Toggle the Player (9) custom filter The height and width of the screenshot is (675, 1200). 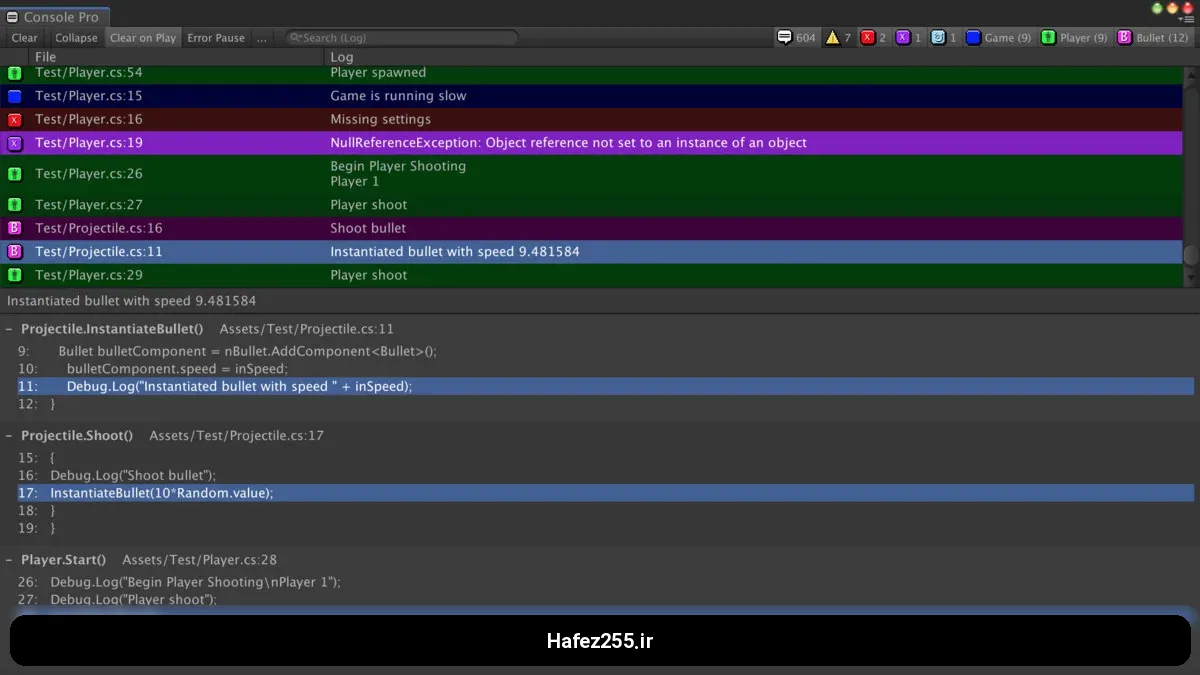[1074, 38]
